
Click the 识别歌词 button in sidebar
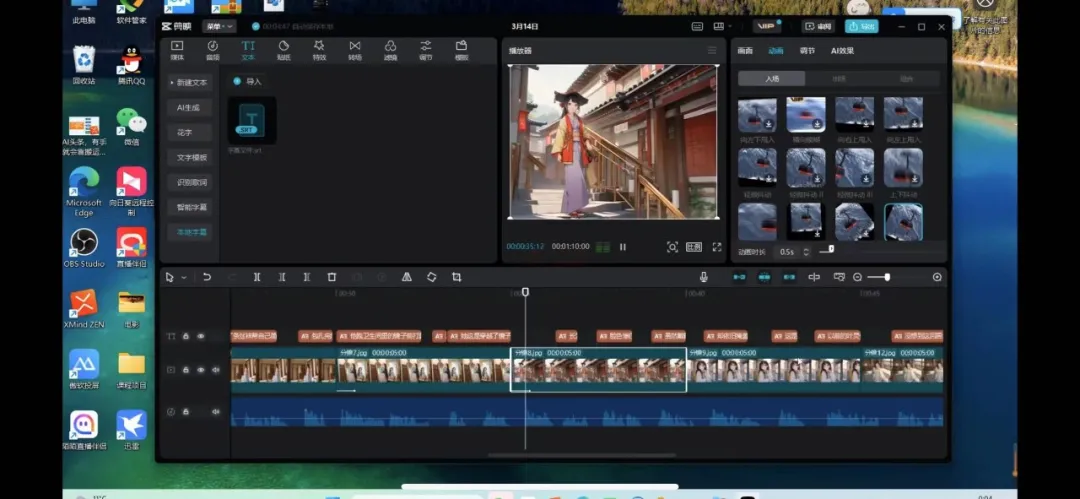[191, 182]
